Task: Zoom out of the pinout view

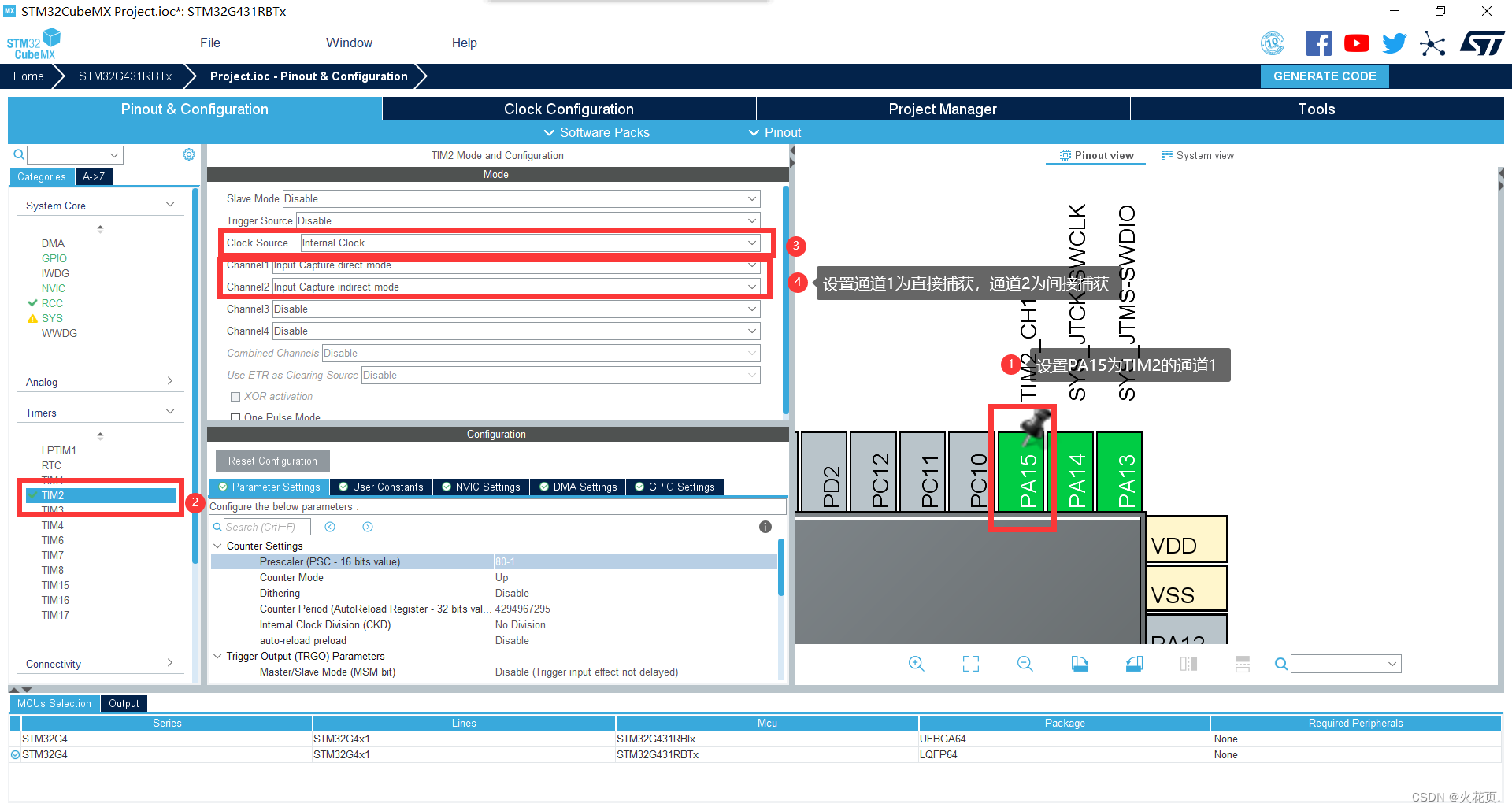Action: coord(1025,664)
